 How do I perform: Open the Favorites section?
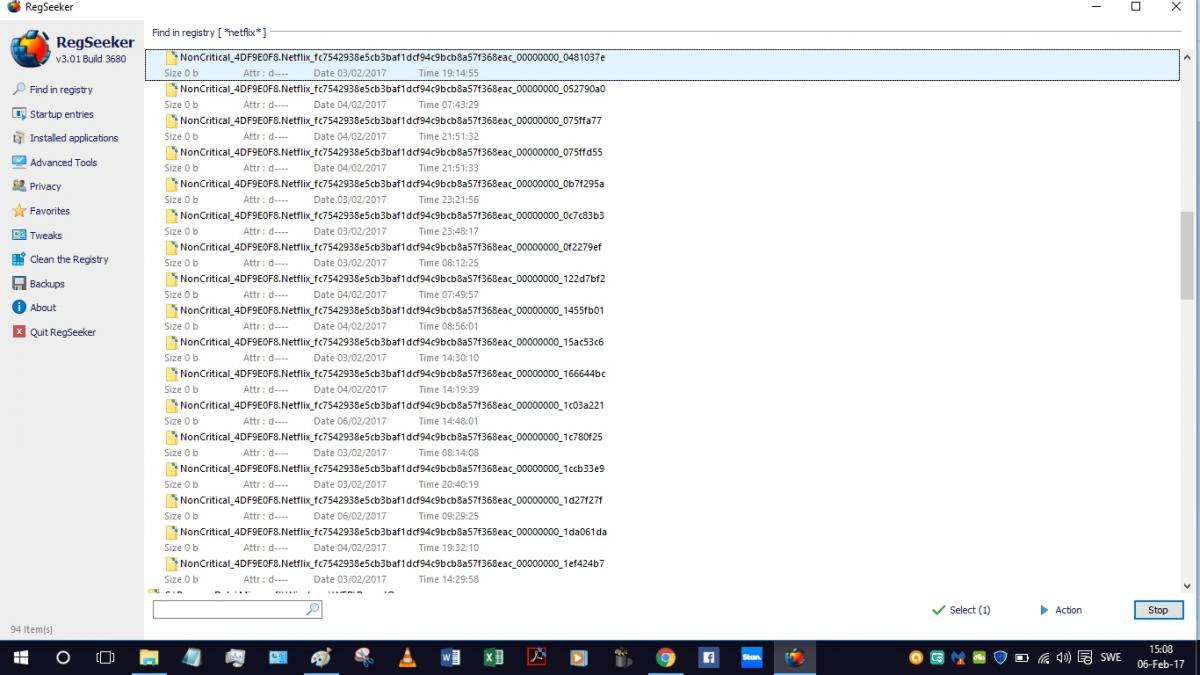click(x=41, y=211)
